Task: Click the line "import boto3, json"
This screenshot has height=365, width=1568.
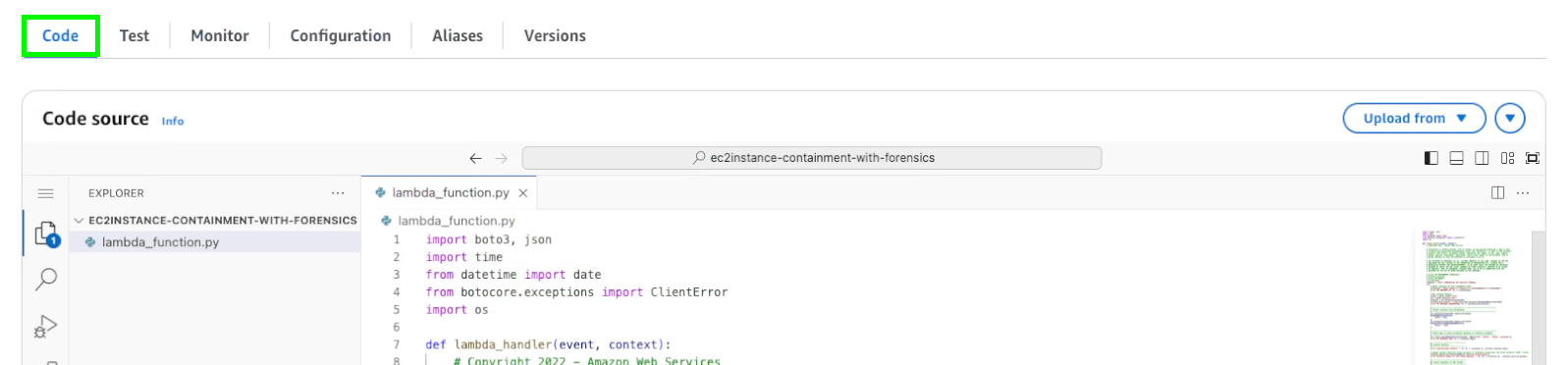Action: [488, 239]
